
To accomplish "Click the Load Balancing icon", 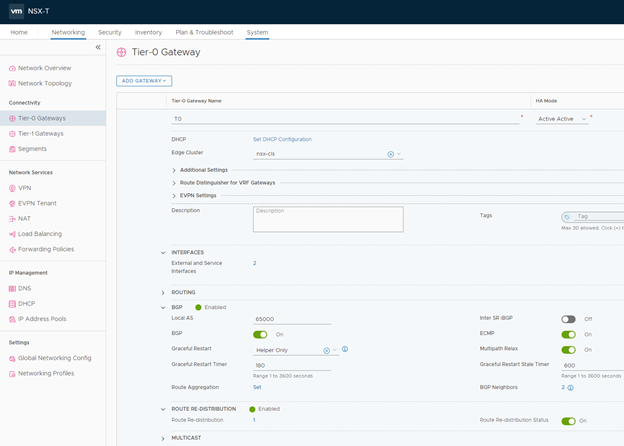I will (x=12, y=234).
